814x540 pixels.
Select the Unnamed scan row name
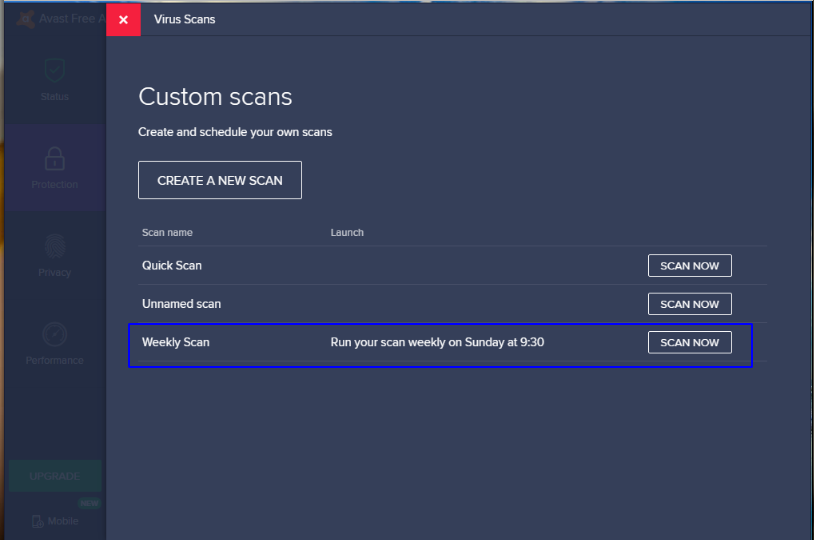181,304
